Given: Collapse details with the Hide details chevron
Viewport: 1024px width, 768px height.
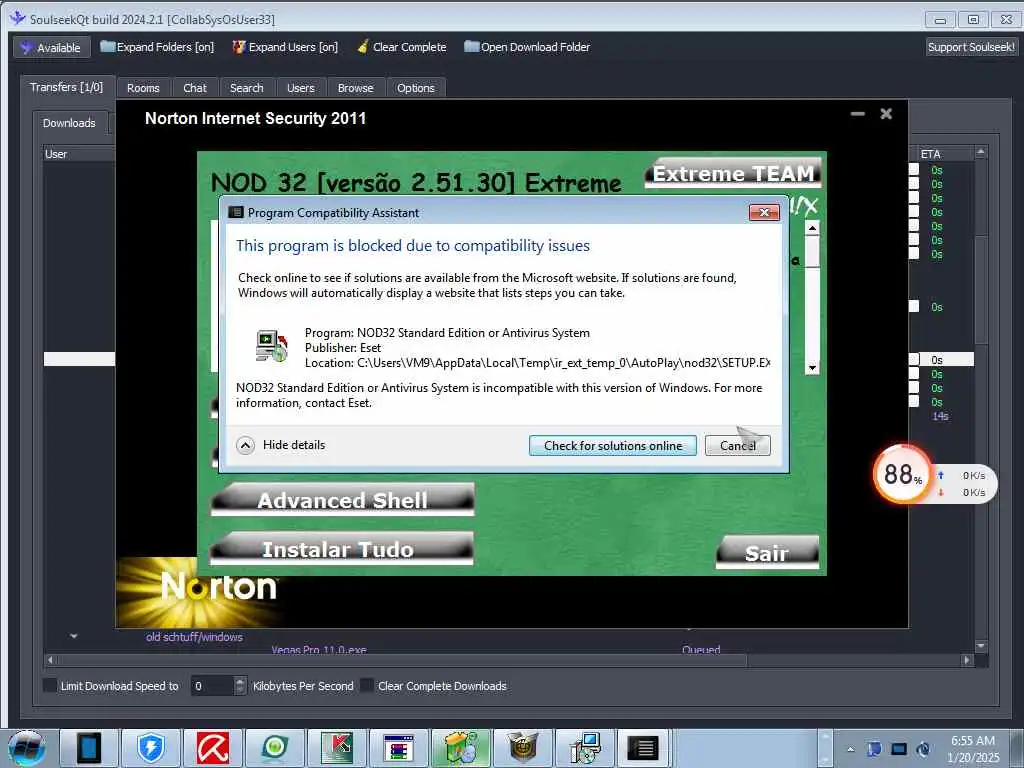Looking at the screenshot, I should (x=246, y=445).
